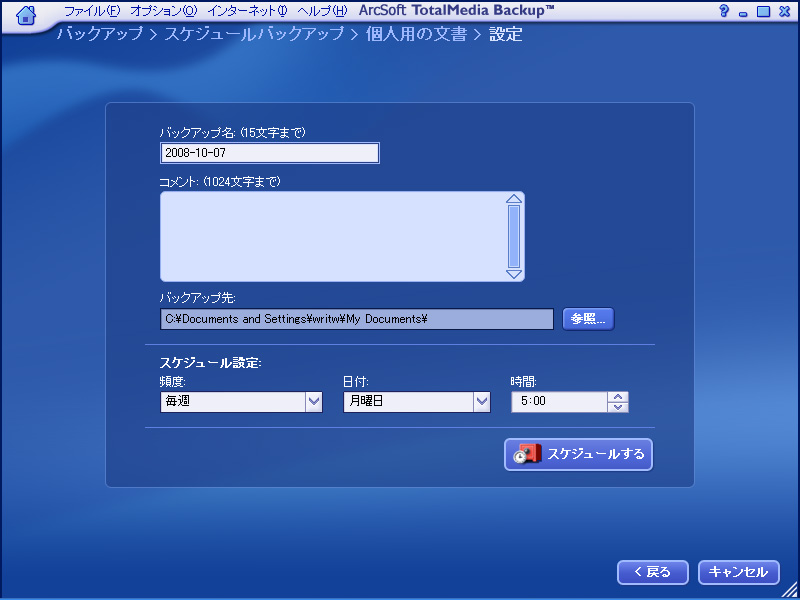Click the backup name field showing 2008-10-07
Image resolution: width=800 pixels, height=600 pixels.
pyautogui.click(x=270, y=153)
